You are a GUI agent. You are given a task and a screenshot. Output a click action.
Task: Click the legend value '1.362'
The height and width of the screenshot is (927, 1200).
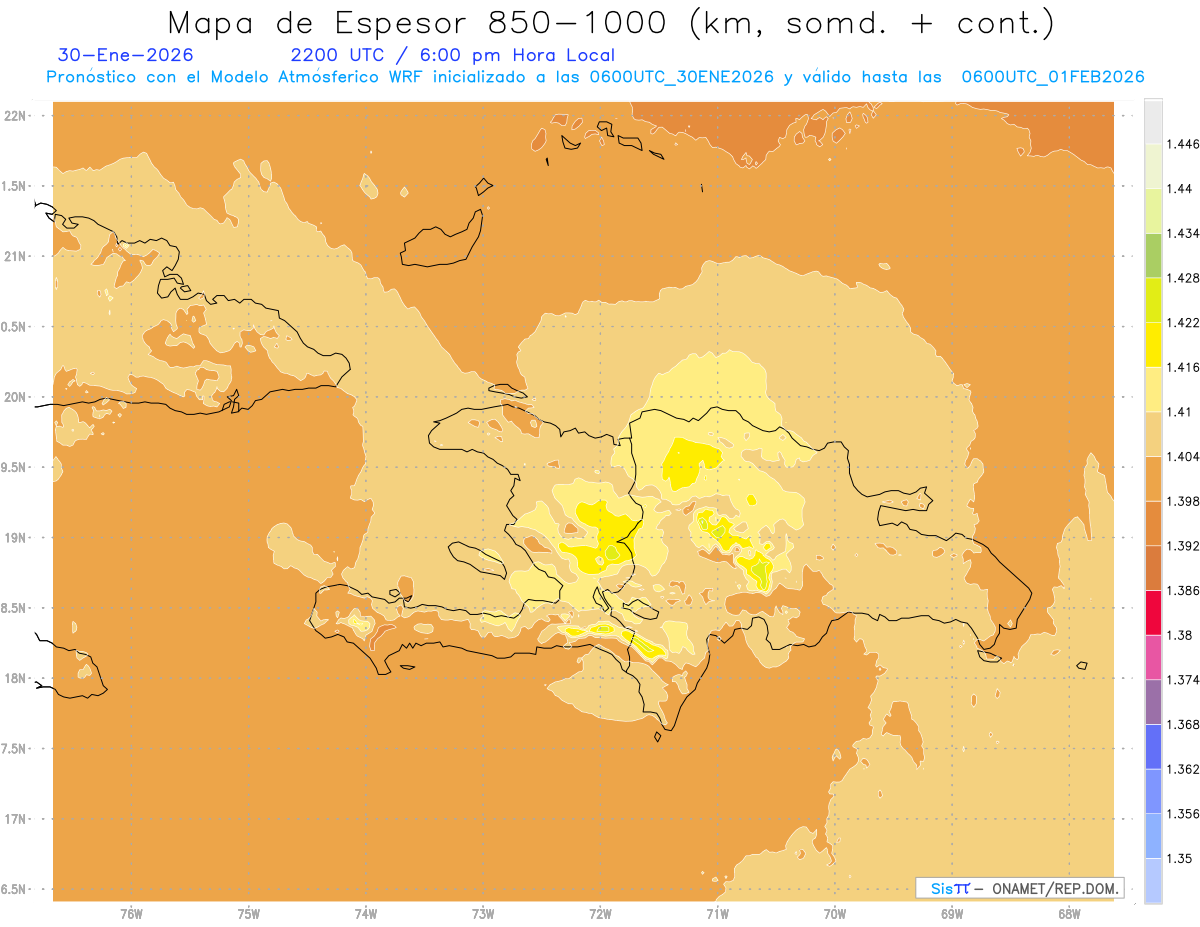[x=1183, y=769]
